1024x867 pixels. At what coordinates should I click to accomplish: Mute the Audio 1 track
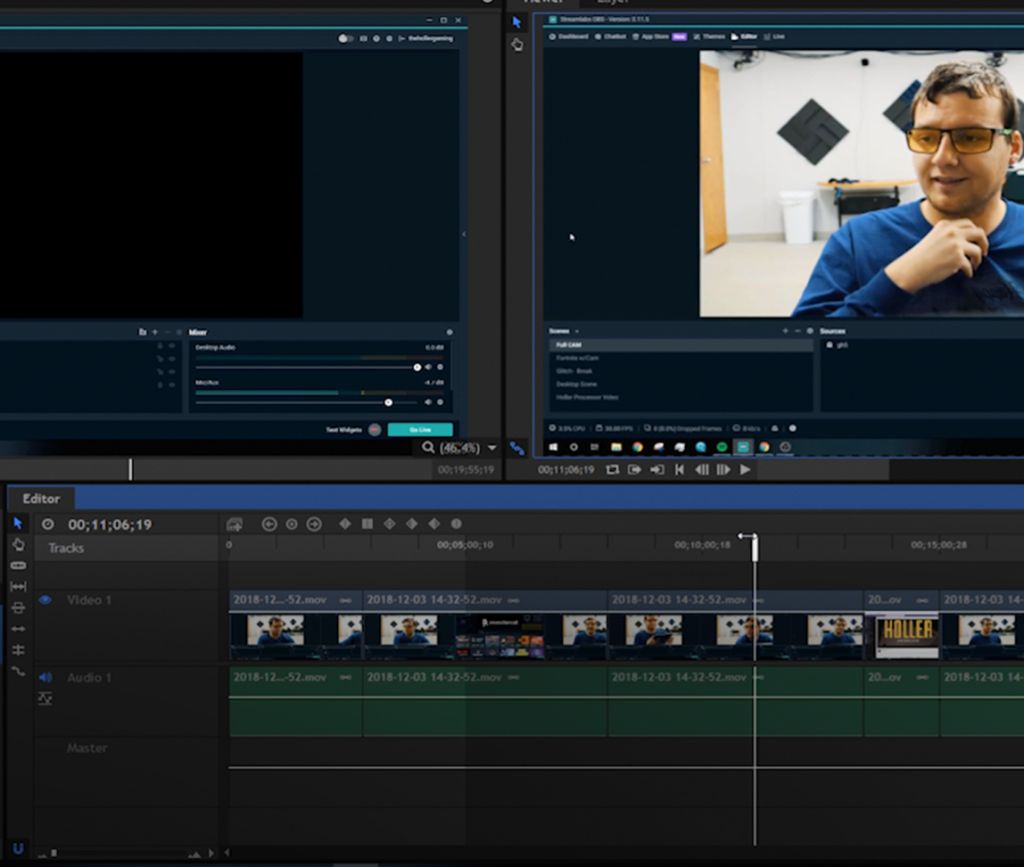tap(45, 677)
